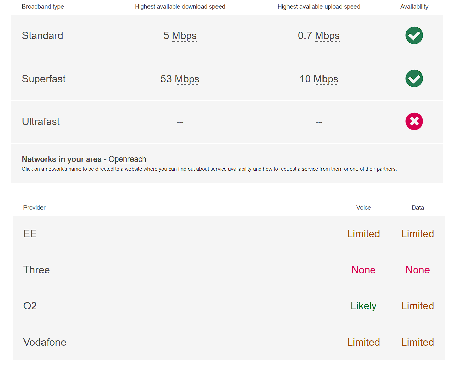Click the Networks in your area Openreach heading
The image size is (451, 365).
pyautogui.click(x=84, y=159)
